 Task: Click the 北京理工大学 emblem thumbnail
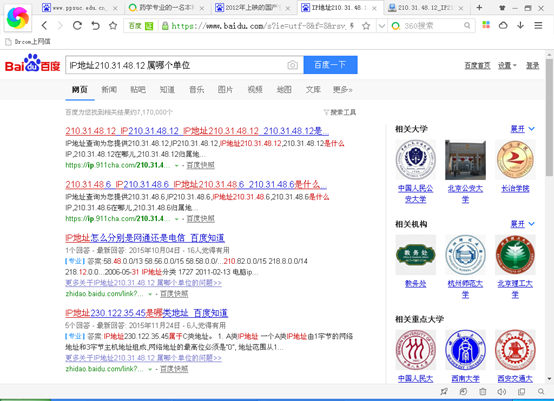pos(515,255)
